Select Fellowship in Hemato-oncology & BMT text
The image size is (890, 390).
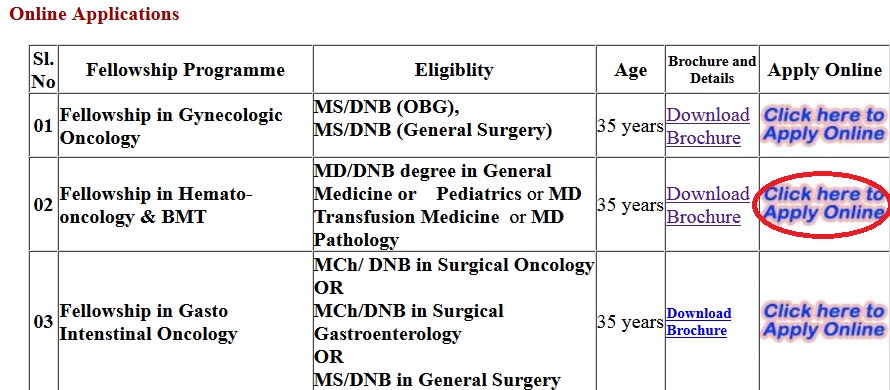(x=156, y=205)
